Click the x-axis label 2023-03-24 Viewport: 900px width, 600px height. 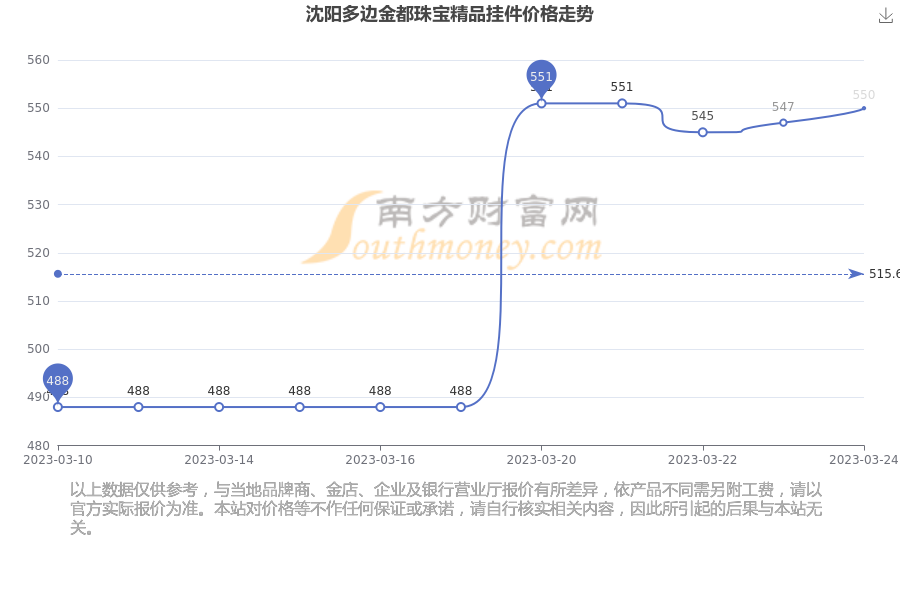click(x=864, y=460)
